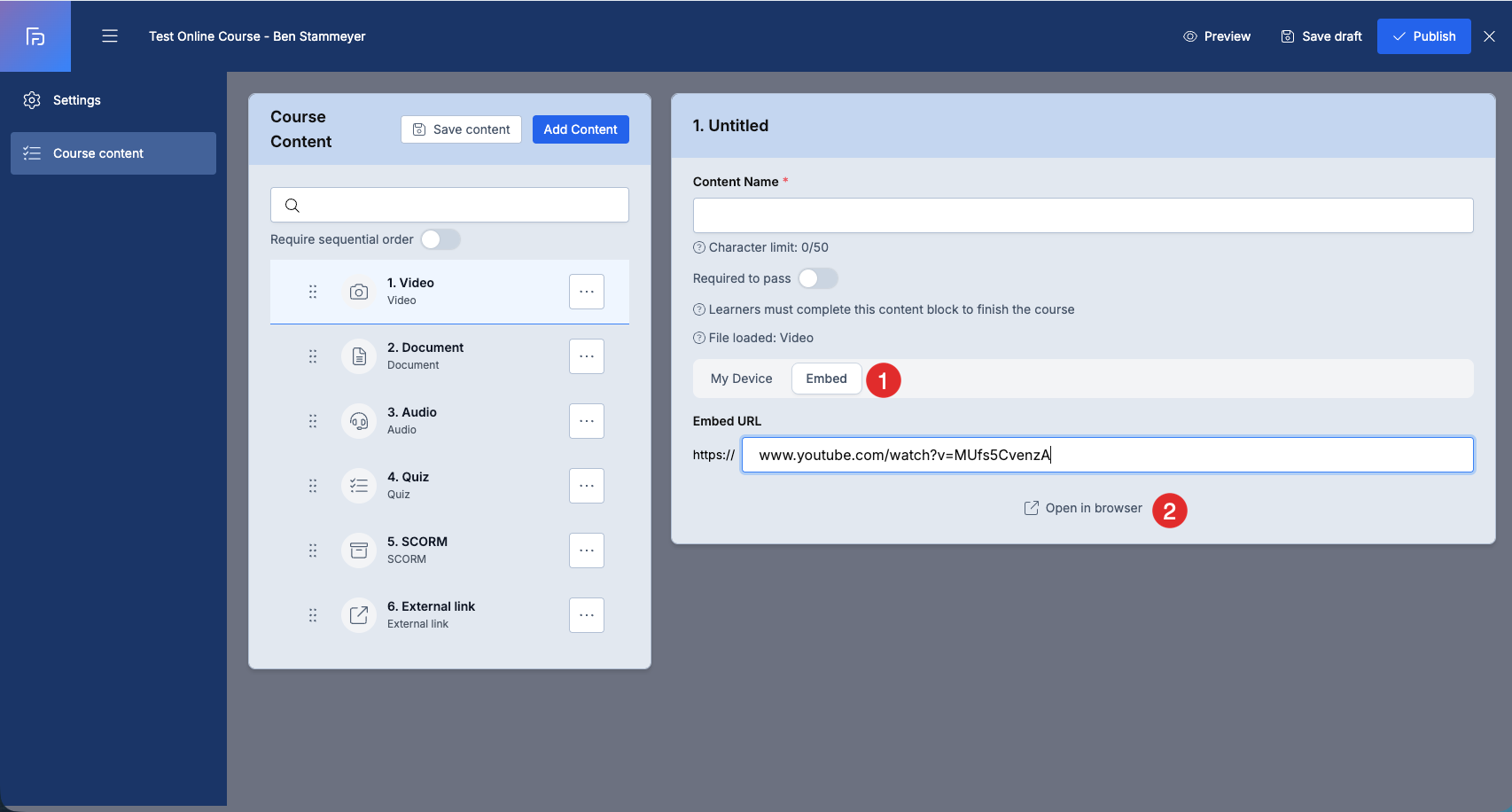Select Course content in the sidebar

(x=113, y=153)
